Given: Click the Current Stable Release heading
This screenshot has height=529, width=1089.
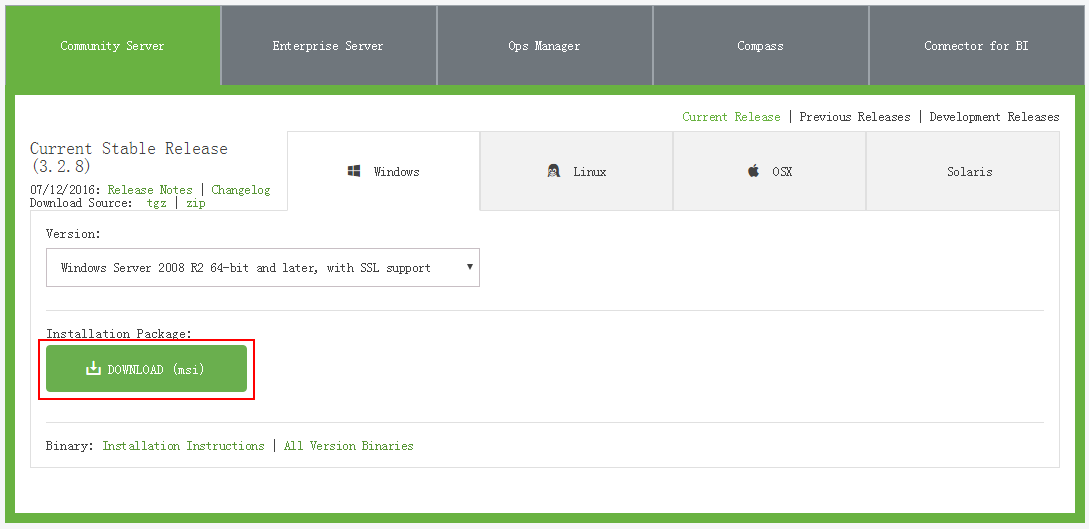Looking at the screenshot, I should [x=128, y=157].
